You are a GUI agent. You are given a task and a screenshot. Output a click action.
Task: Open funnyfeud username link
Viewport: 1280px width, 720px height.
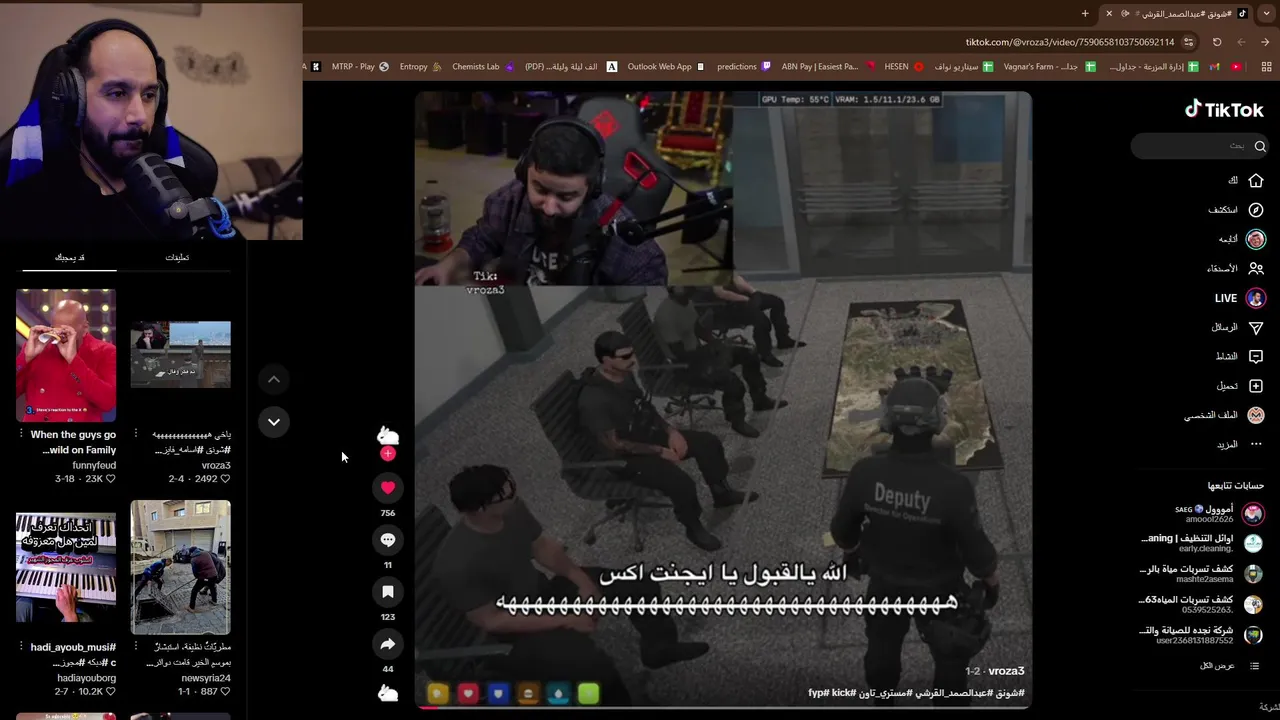pyautogui.click(x=94, y=465)
